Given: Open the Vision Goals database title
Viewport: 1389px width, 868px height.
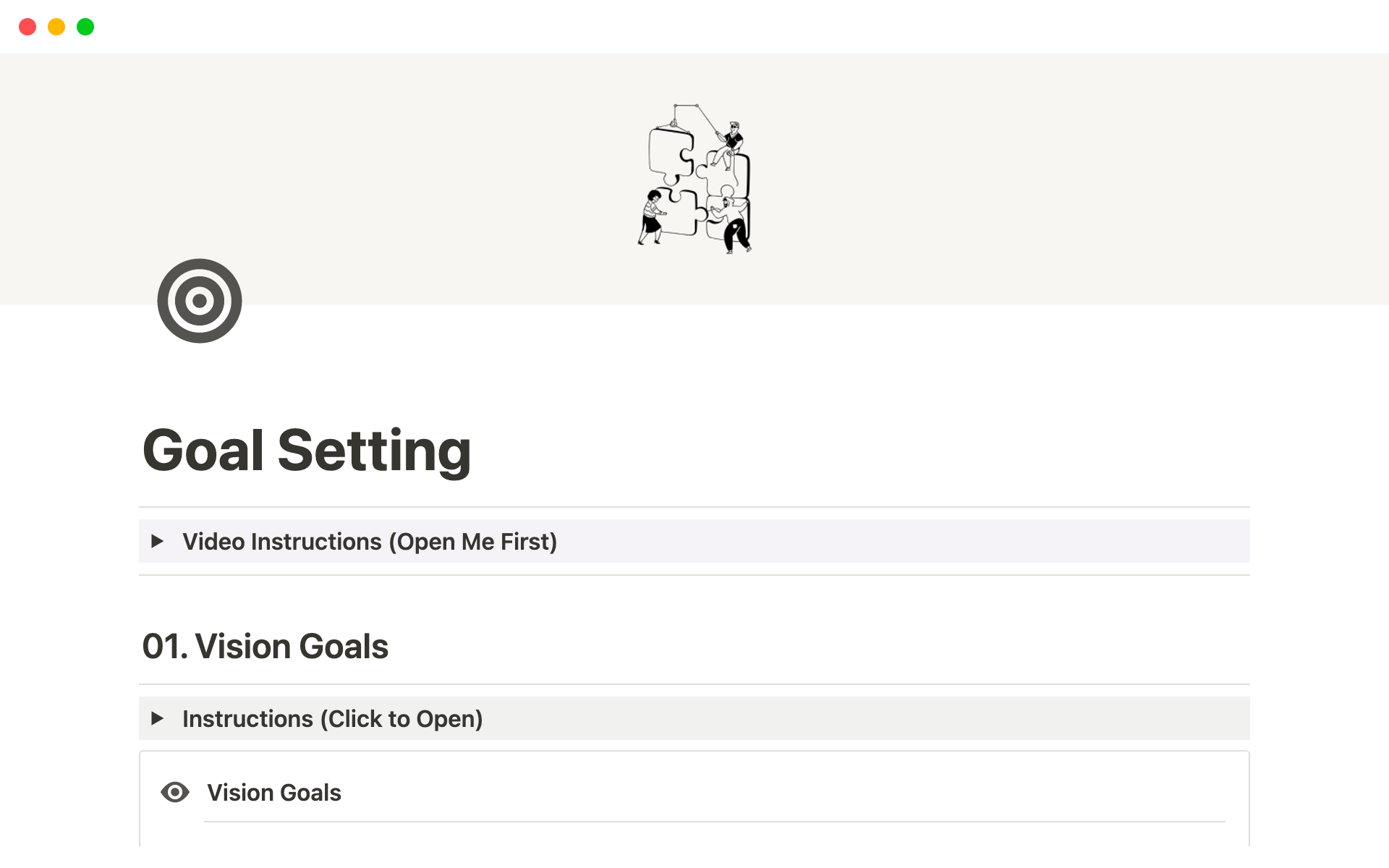Looking at the screenshot, I should 273,793.
